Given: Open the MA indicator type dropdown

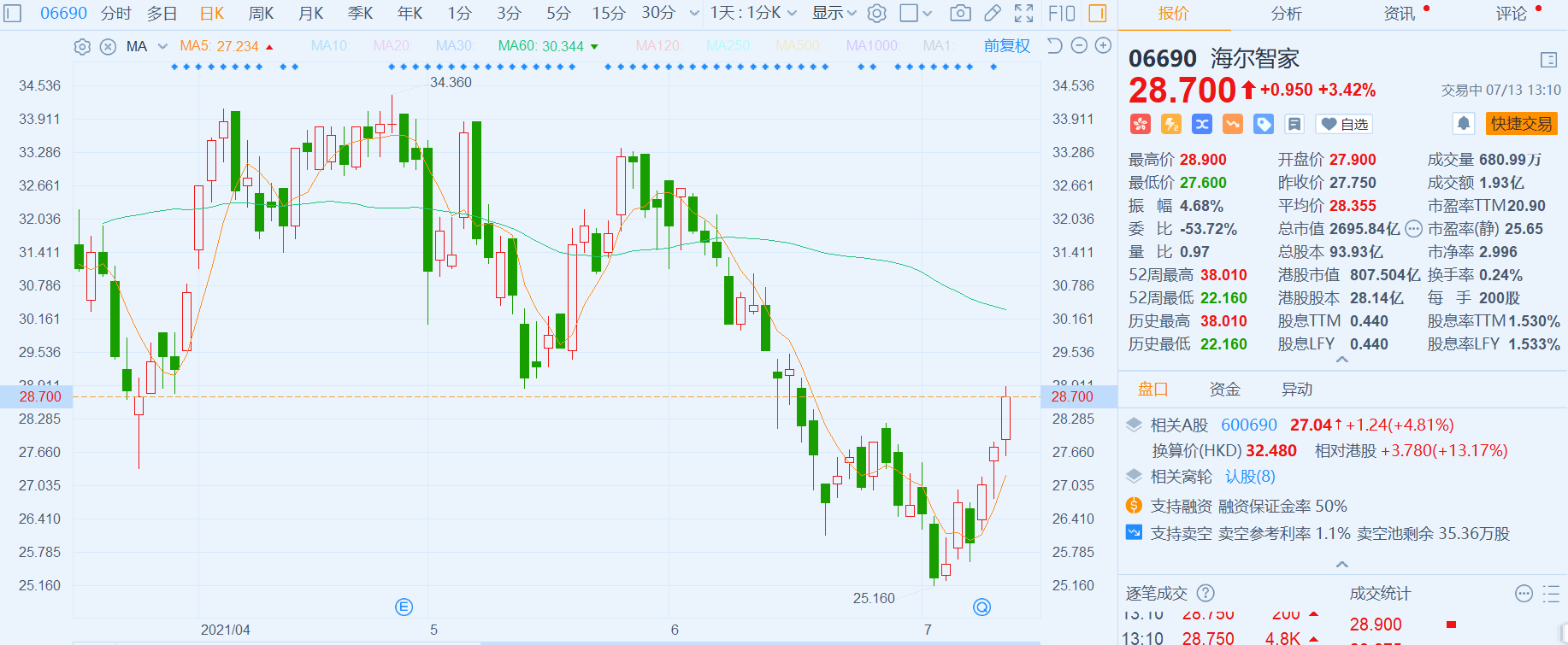Looking at the screenshot, I should (x=146, y=46).
